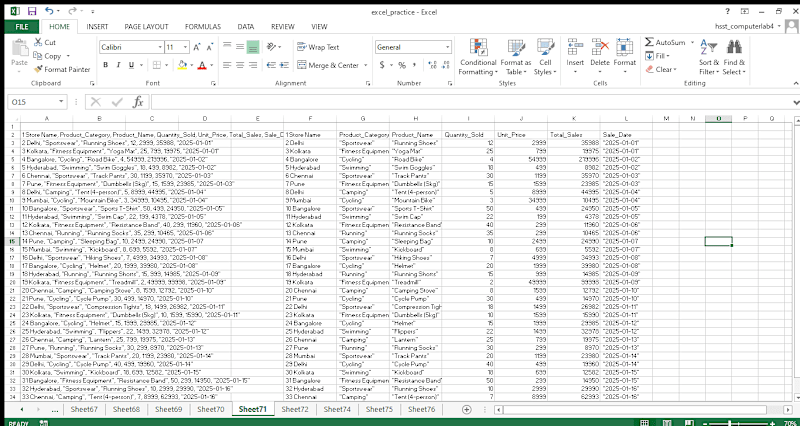Expand the AutoSum dropdown arrow
The height and width of the screenshot is (426, 800).
point(692,42)
